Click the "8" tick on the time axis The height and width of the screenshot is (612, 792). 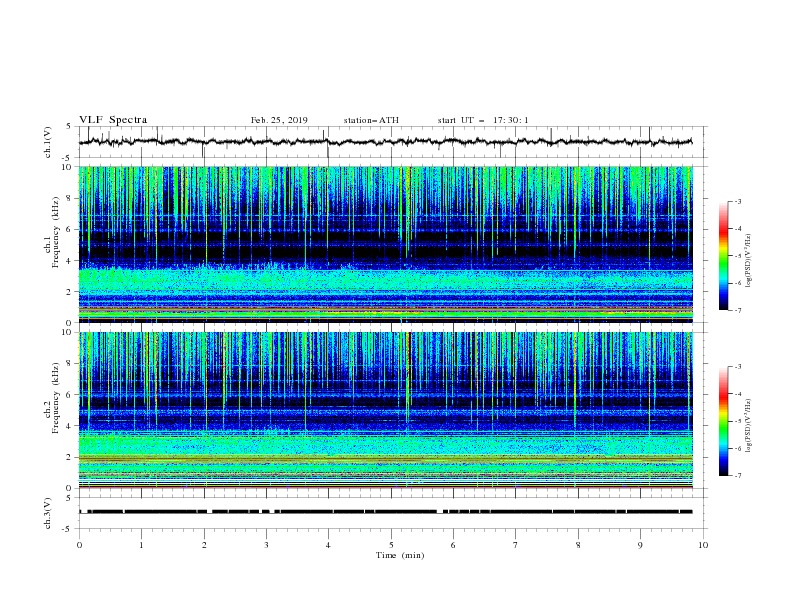[578, 545]
